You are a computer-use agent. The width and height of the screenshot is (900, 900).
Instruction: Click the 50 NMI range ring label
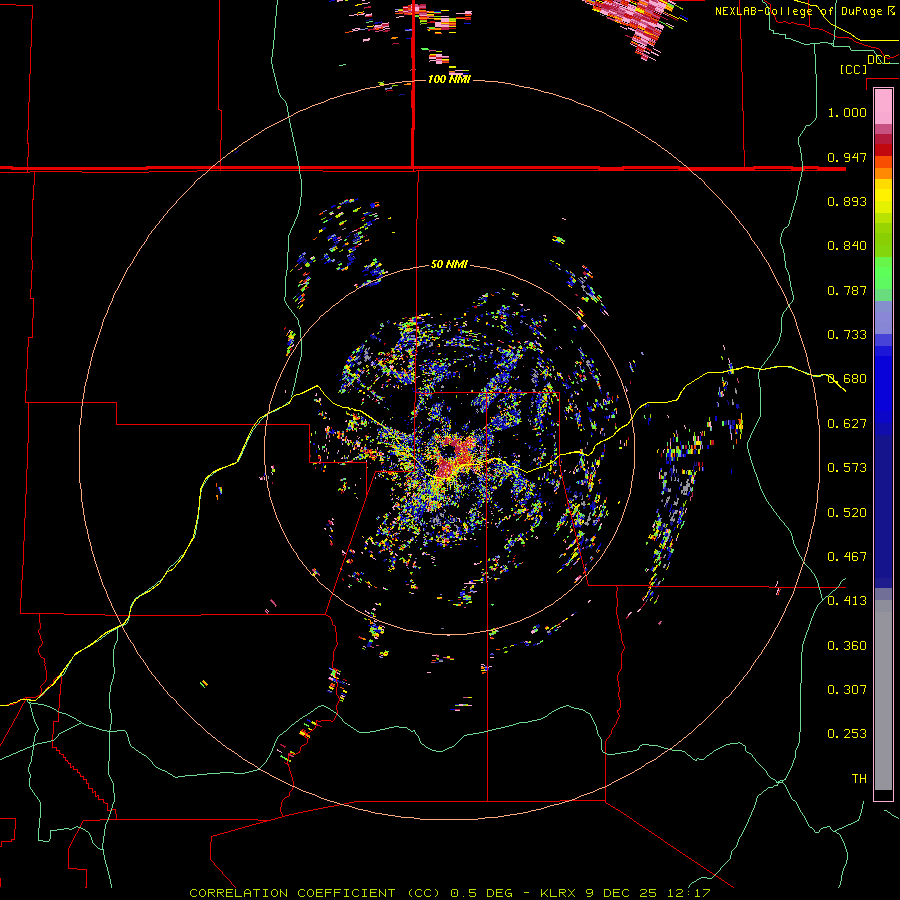pyautogui.click(x=449, y=265)
